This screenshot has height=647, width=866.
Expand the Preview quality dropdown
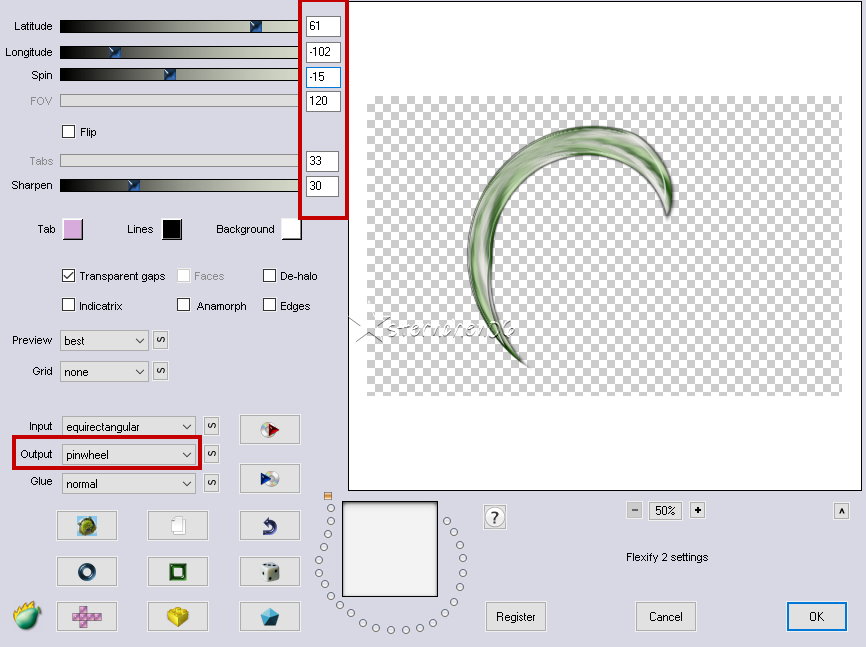104,341
